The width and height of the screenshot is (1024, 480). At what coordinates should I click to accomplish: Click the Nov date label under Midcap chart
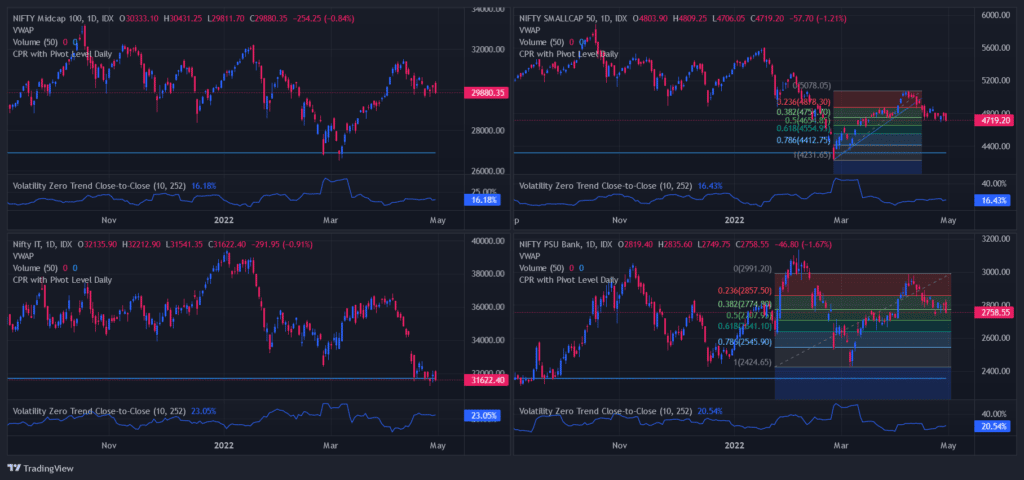109,220
